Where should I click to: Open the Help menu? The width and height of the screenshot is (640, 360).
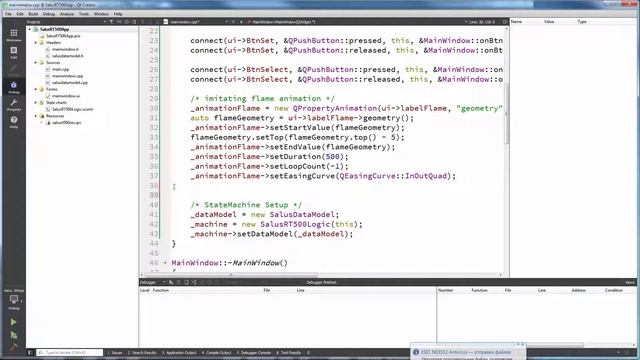(118, 13)
